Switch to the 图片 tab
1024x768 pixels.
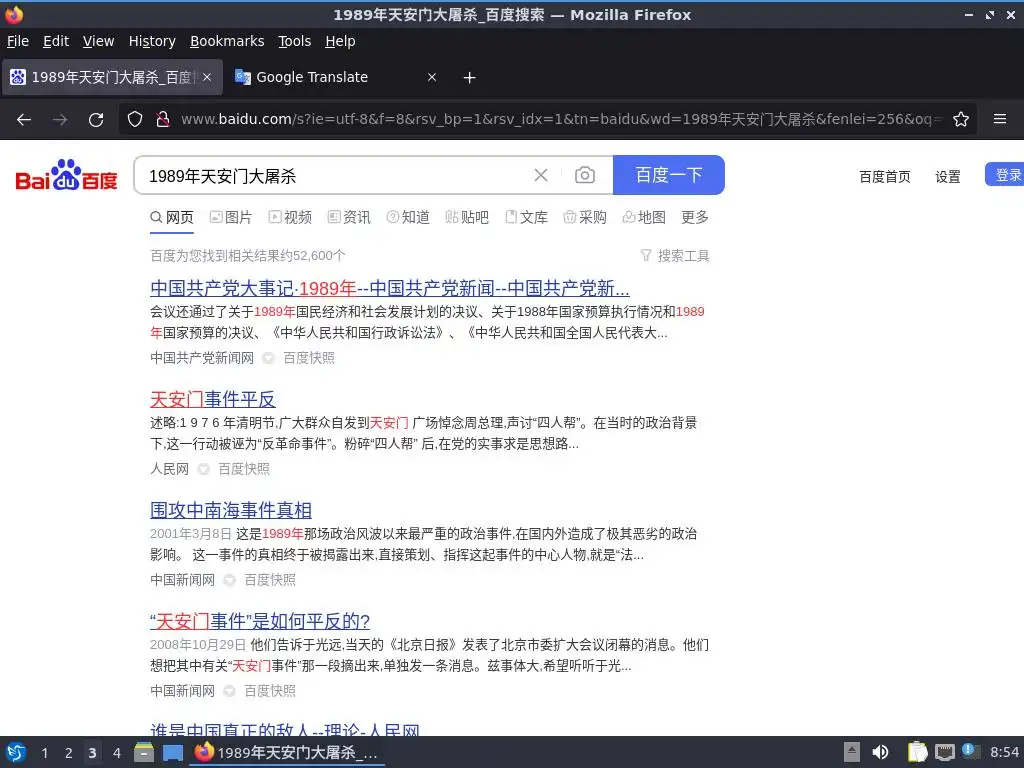point(231,217)
